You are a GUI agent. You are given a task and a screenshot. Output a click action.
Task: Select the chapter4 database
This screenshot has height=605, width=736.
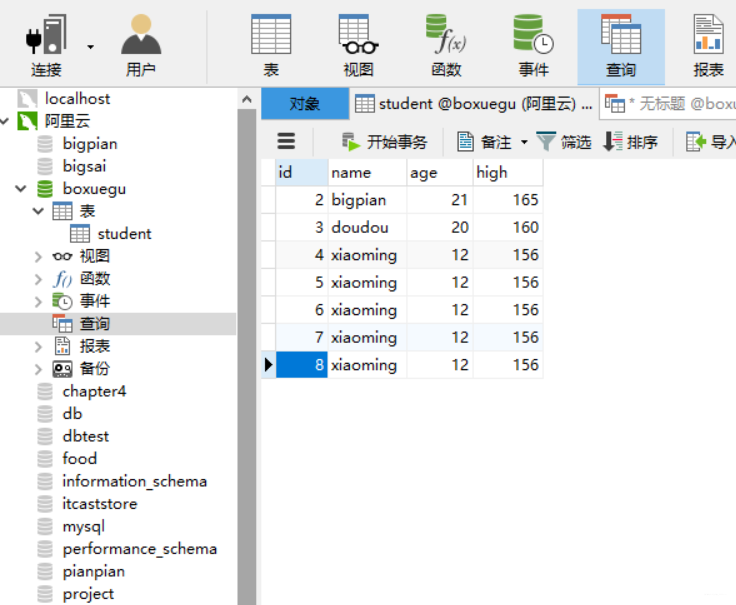click(94, 391)
